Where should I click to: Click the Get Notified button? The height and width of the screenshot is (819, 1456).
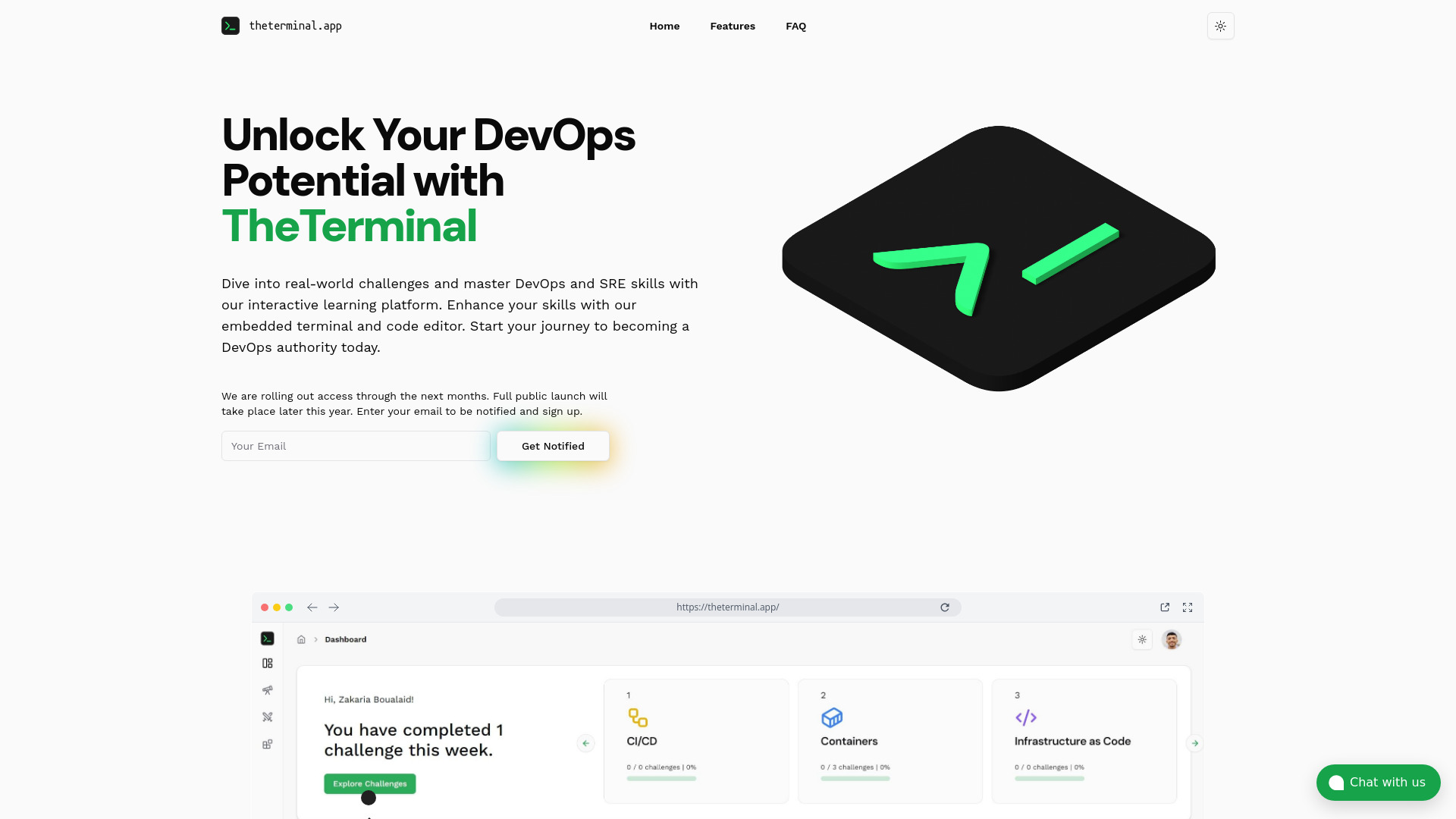coord(552,445)
